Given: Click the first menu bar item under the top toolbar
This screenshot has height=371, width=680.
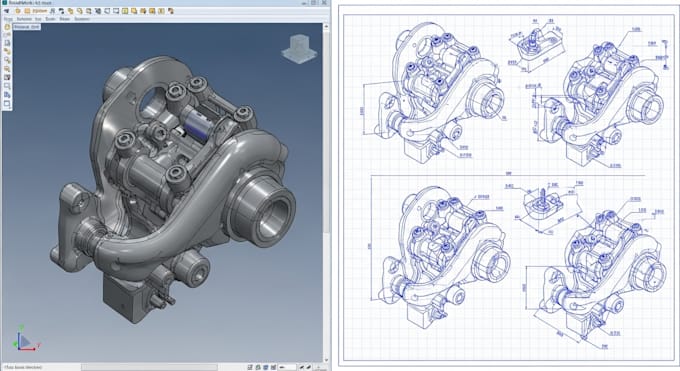Looking at the screenshot, I should click(x=8, y=19).
